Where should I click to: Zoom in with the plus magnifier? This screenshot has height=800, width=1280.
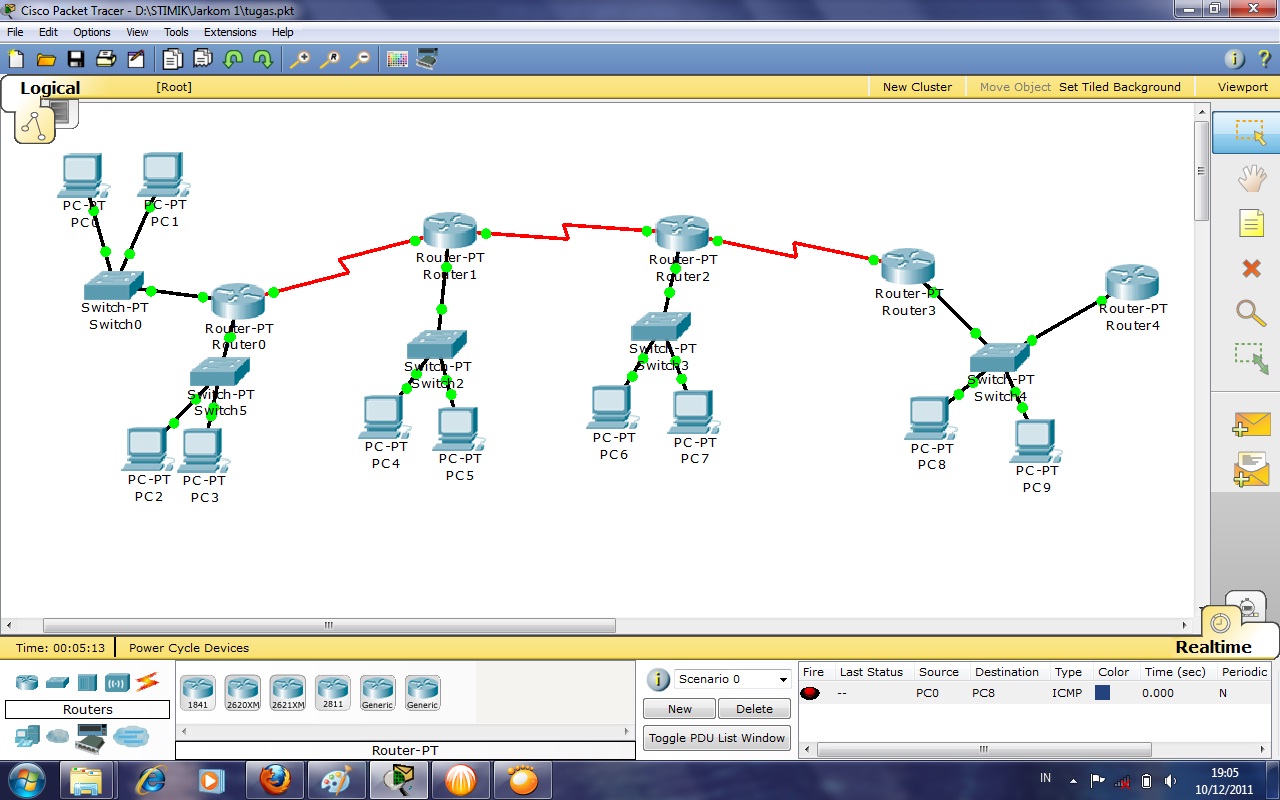pos(300,59)
